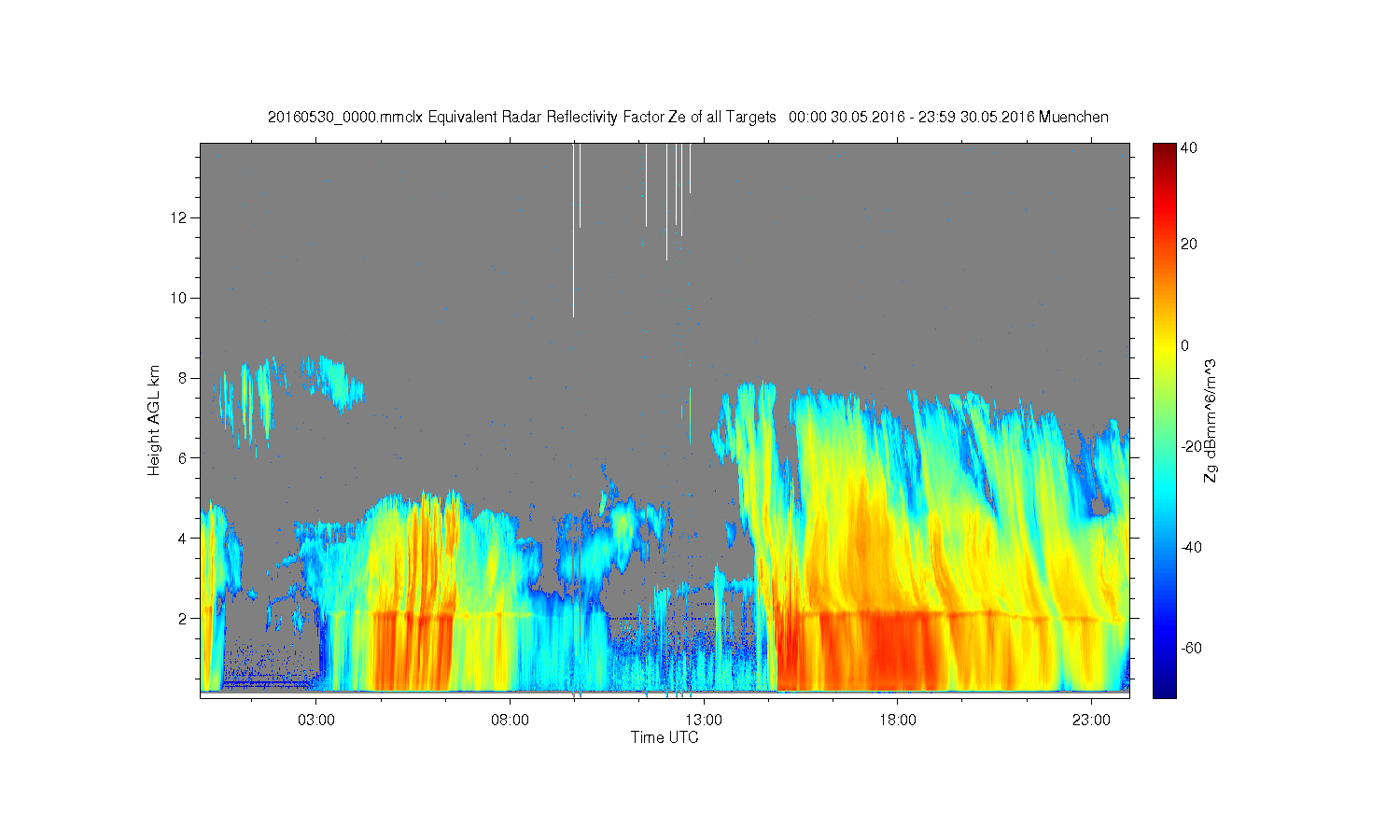Click the colorbar value "-40"
Screen dimensions: 1400x840
click(1191, 547)
